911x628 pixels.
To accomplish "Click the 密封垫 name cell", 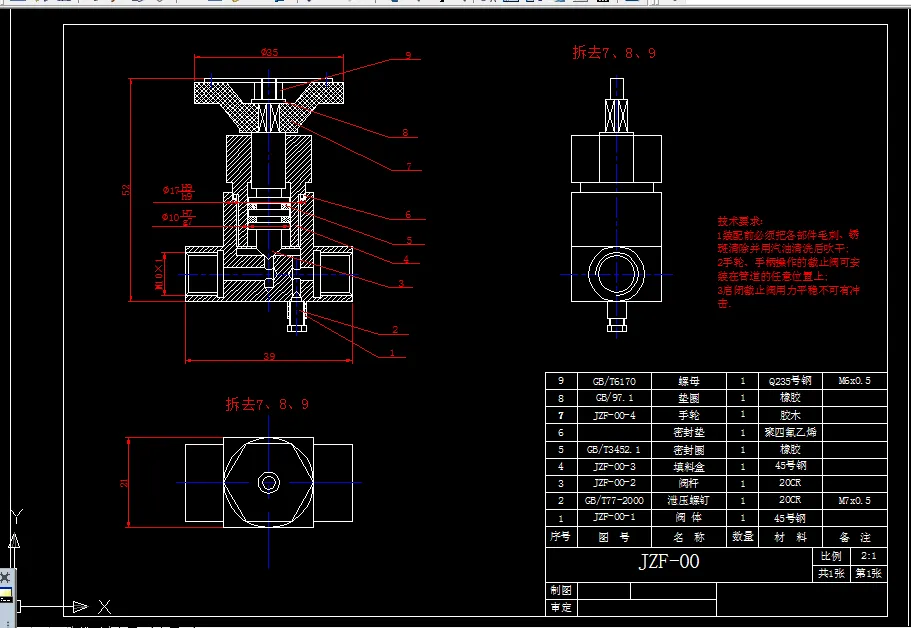I will click(689, 432).
